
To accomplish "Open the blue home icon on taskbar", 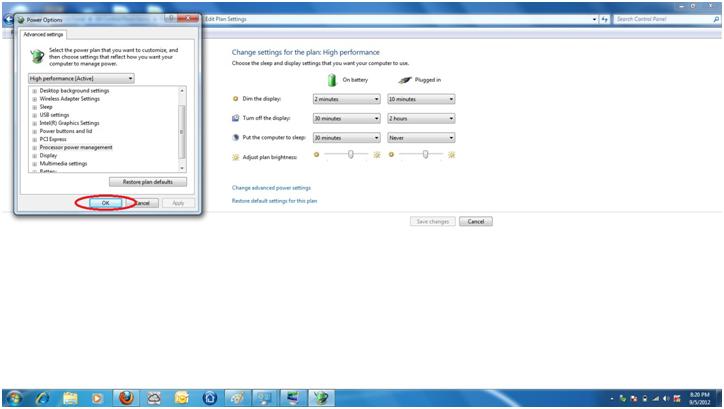I will [210, 397].
